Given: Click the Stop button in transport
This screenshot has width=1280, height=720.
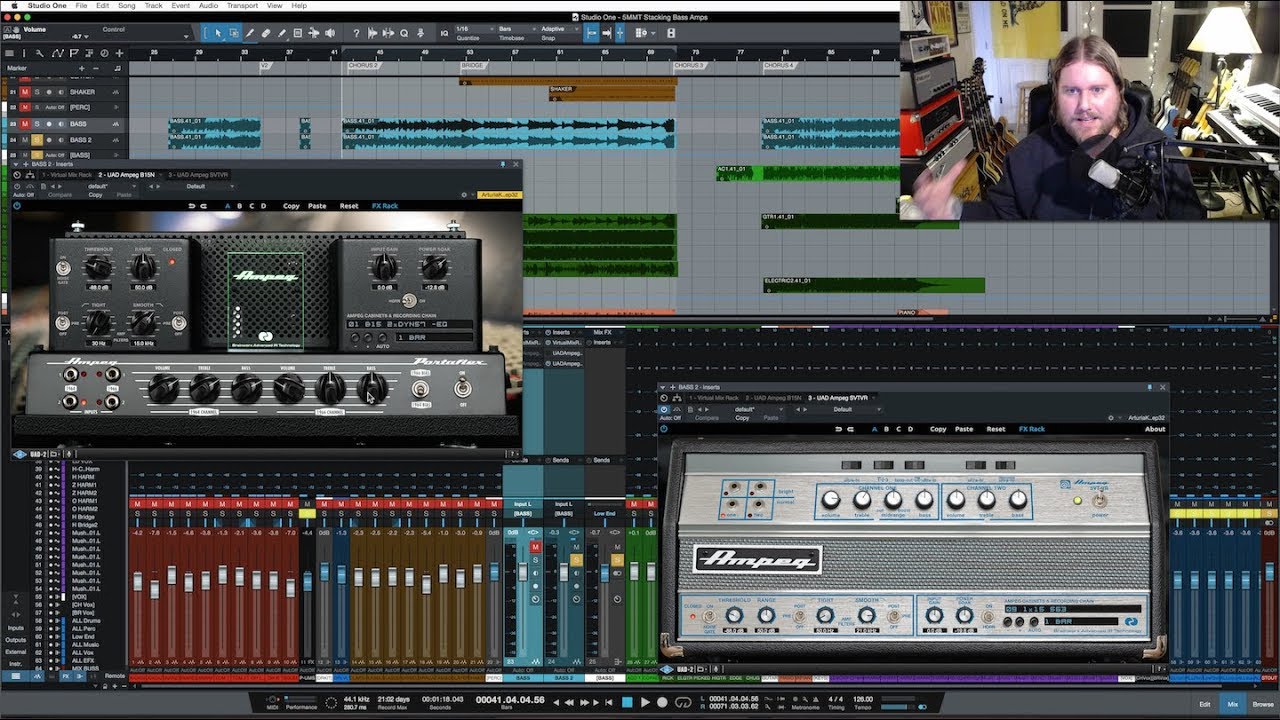Looking at the screenshot, I should [627, 702].
